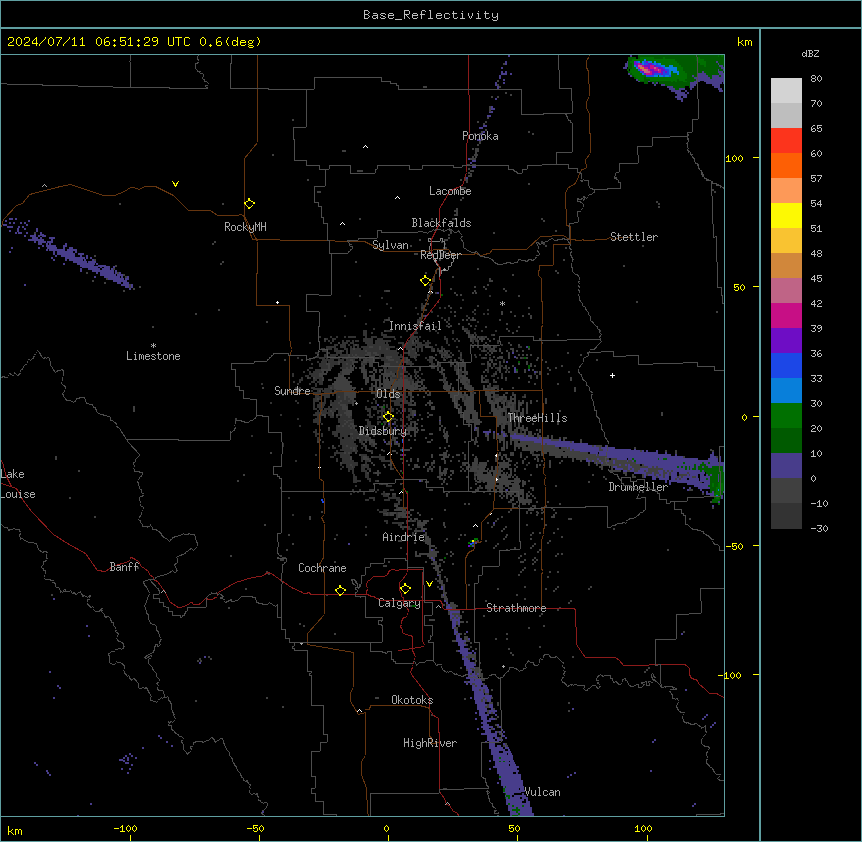Click the Banff label
Image resolution: width=862 pixels, height=842 pixels.
coord(124,567)
